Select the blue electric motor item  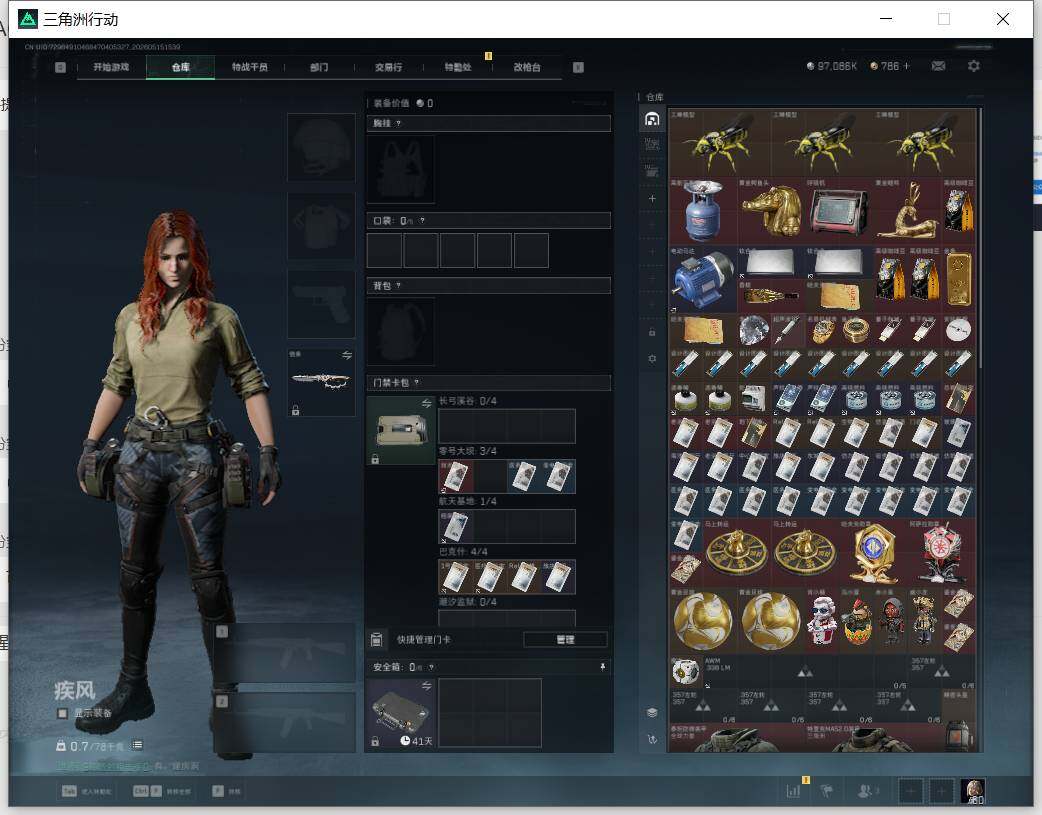click(x=703, y=279)
